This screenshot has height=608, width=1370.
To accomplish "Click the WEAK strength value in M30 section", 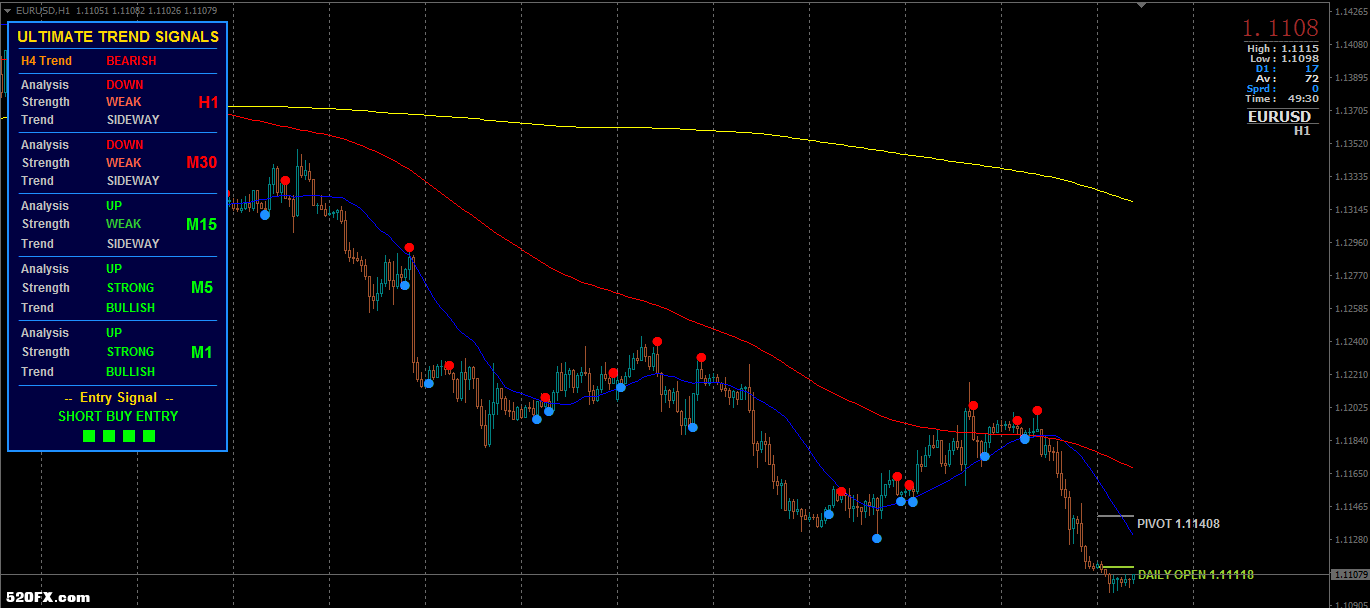I will (124, 163).
